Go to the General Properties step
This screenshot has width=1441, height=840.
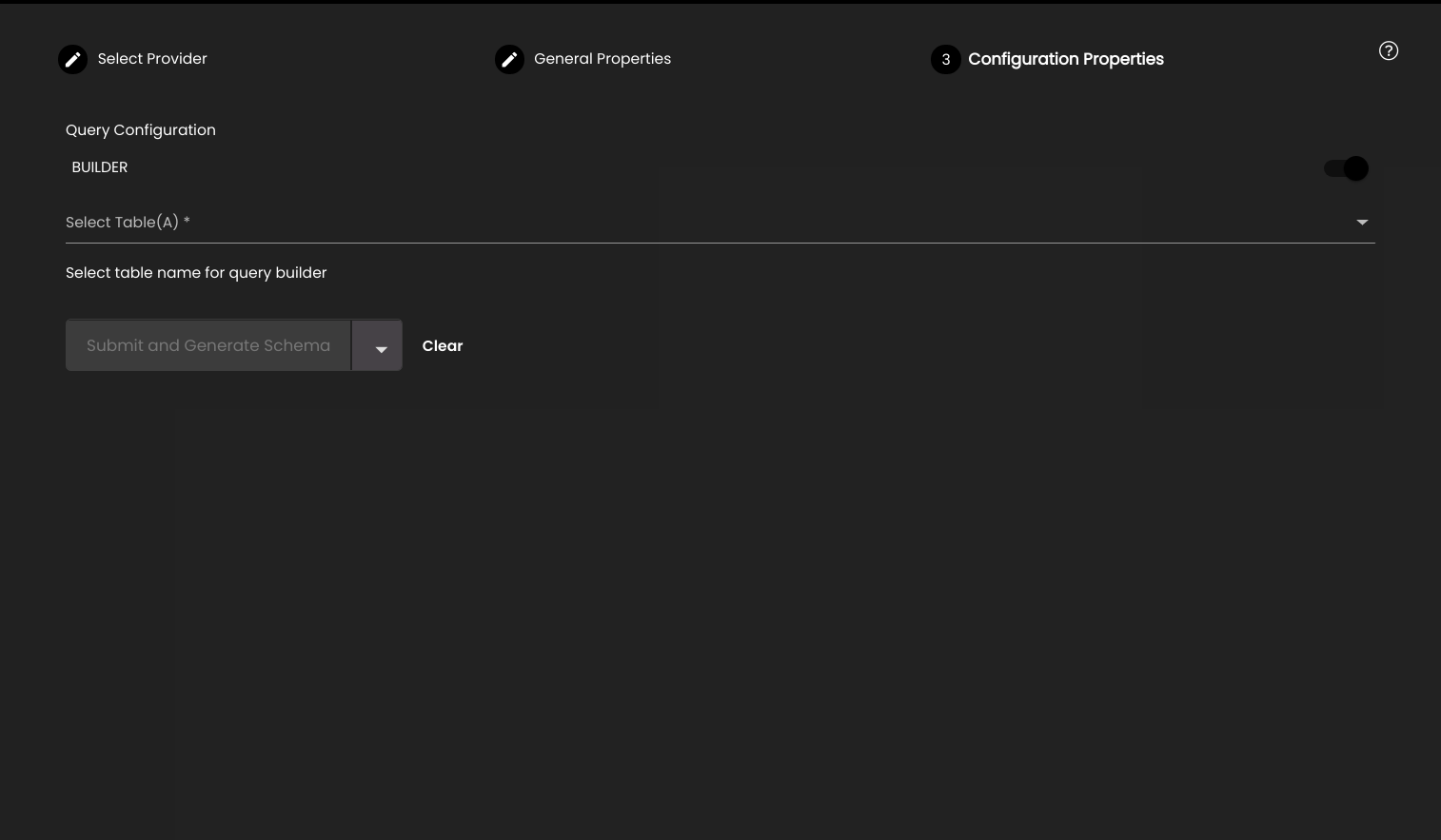[602, 59]
